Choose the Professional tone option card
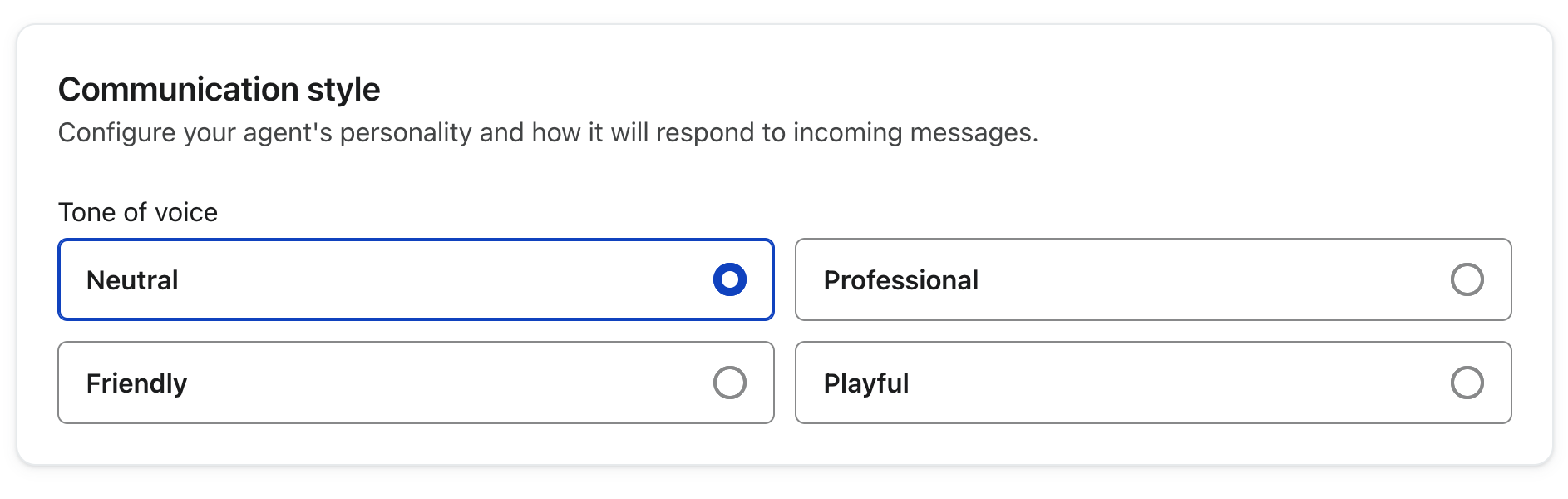The height and width of the screenshot is (499, 1568). click(1152, 279)
